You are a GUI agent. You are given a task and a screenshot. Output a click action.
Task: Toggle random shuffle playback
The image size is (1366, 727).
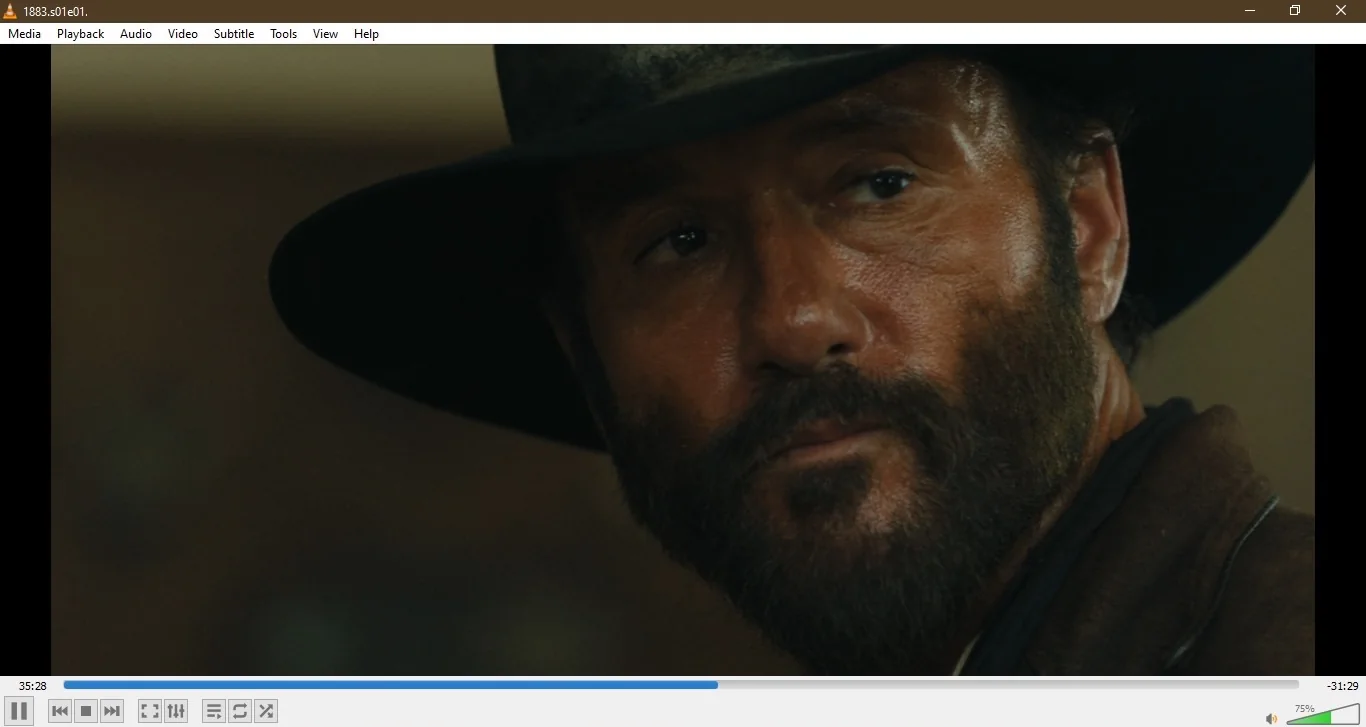point(266,711)
